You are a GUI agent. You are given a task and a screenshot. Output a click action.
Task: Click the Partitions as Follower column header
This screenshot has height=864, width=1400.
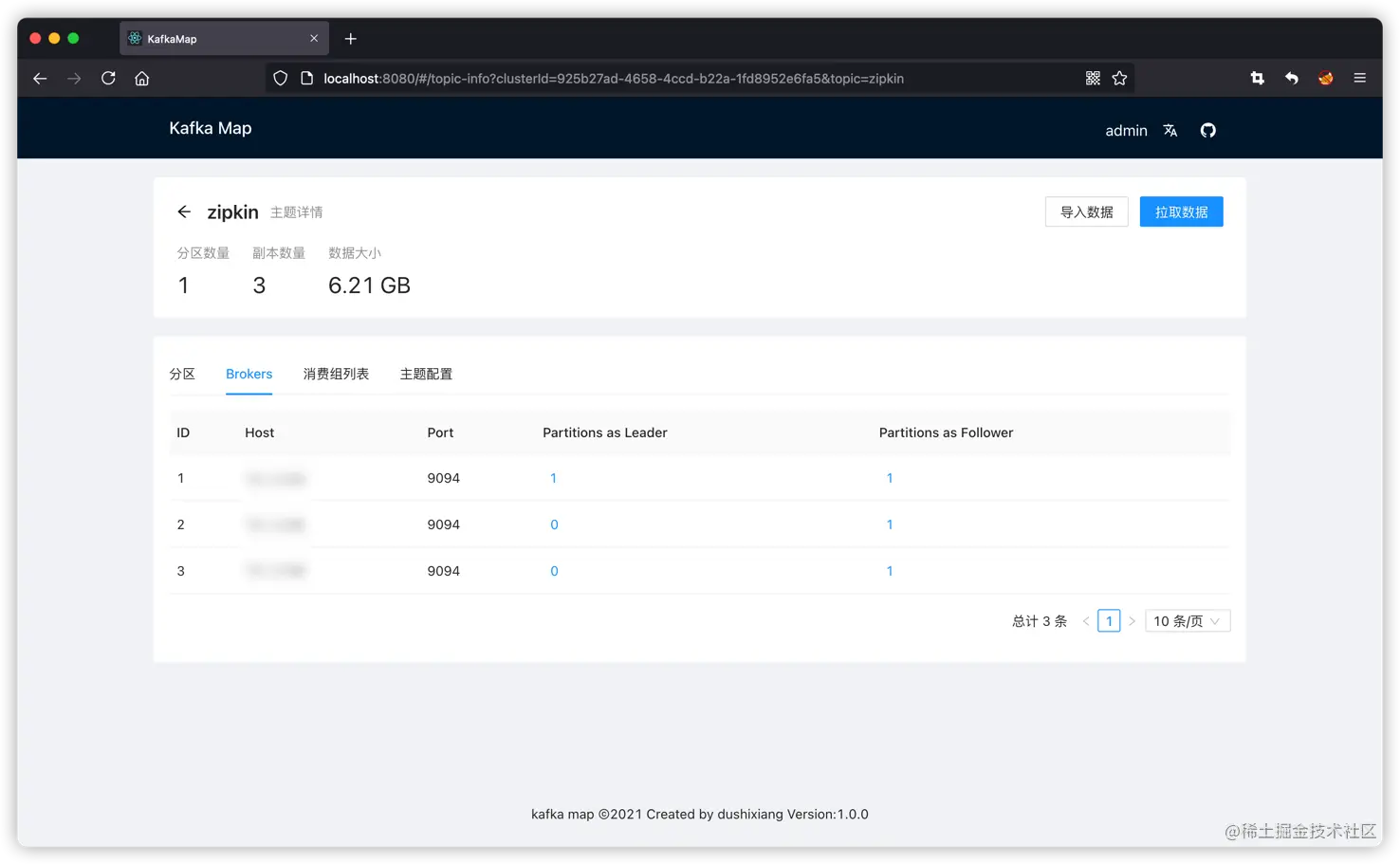point(946,432)
